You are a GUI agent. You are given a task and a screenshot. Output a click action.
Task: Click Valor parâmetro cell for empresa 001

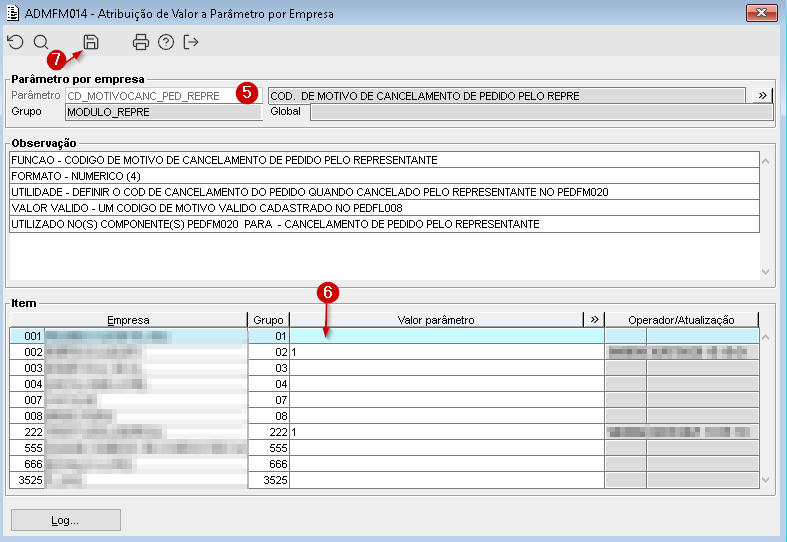tap(447, 336)
